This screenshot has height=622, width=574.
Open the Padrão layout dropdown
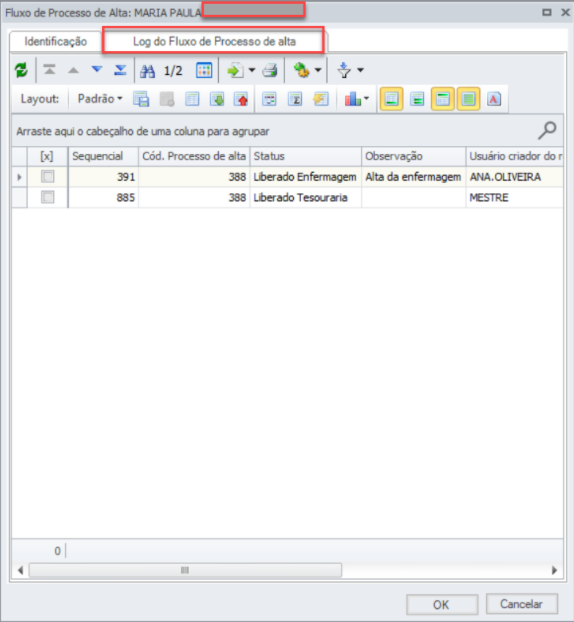click(x=100, y=99)
